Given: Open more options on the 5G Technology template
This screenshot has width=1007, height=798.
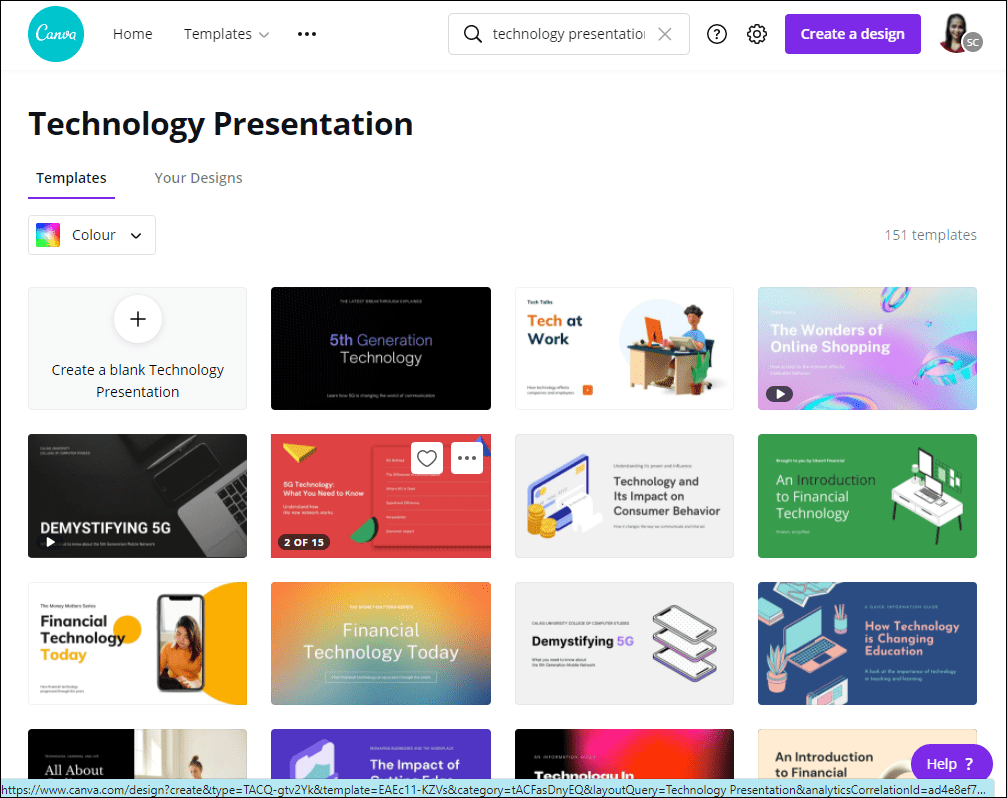Looking at the screenshot, I should [466, 458].
